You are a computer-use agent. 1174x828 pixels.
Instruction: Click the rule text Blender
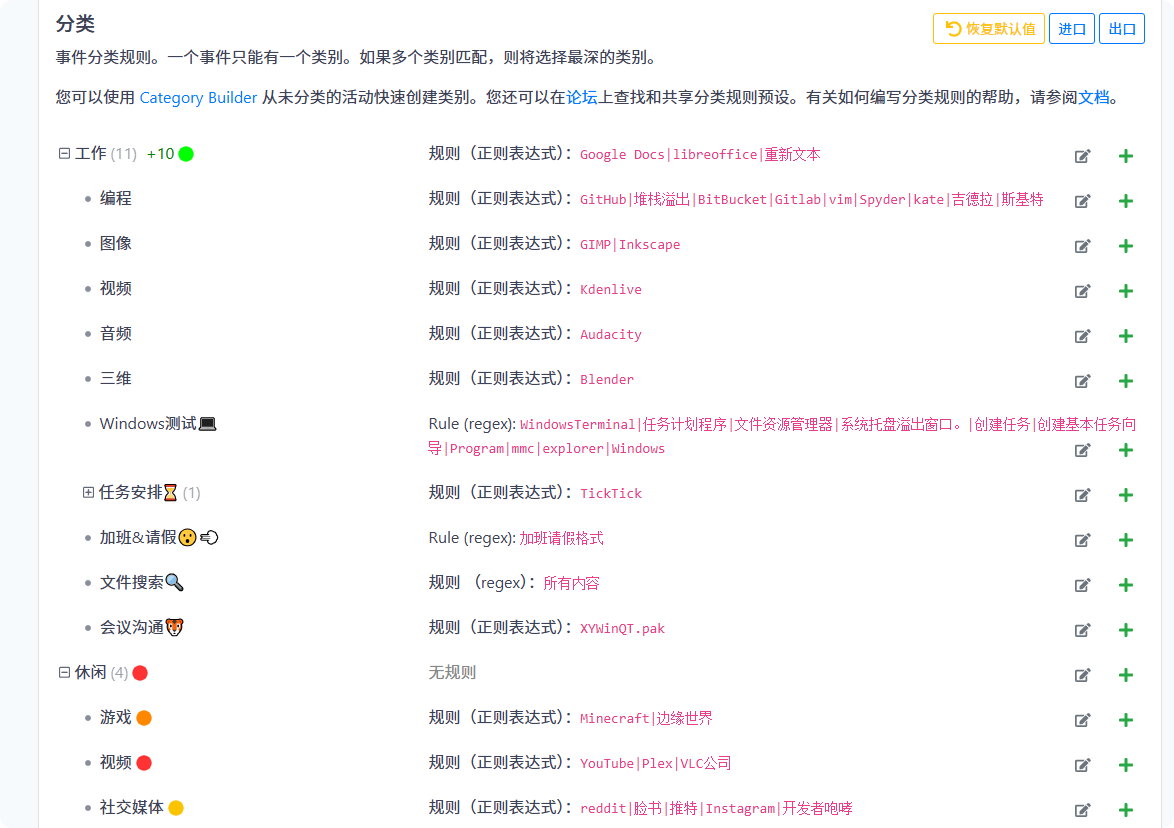606,380
